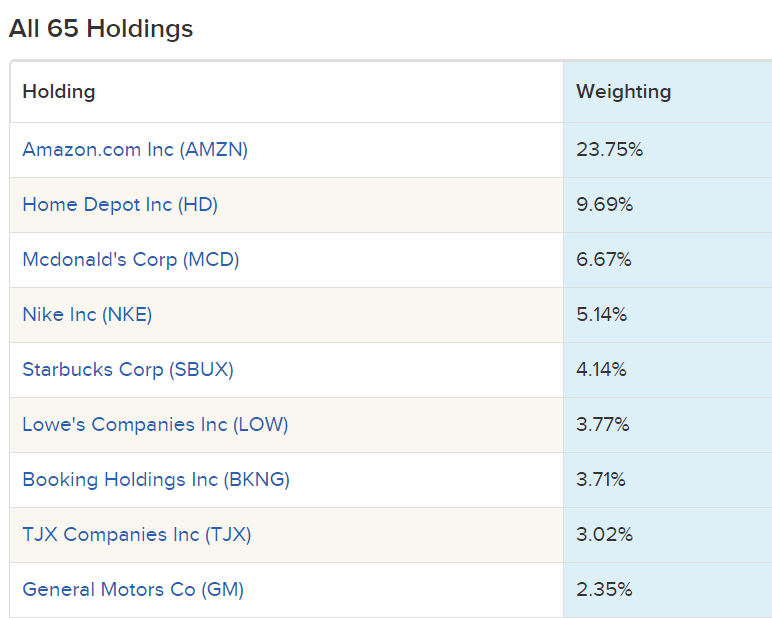
Task: Select the 6.67% weighting cell
Action: tap(604, 260)
